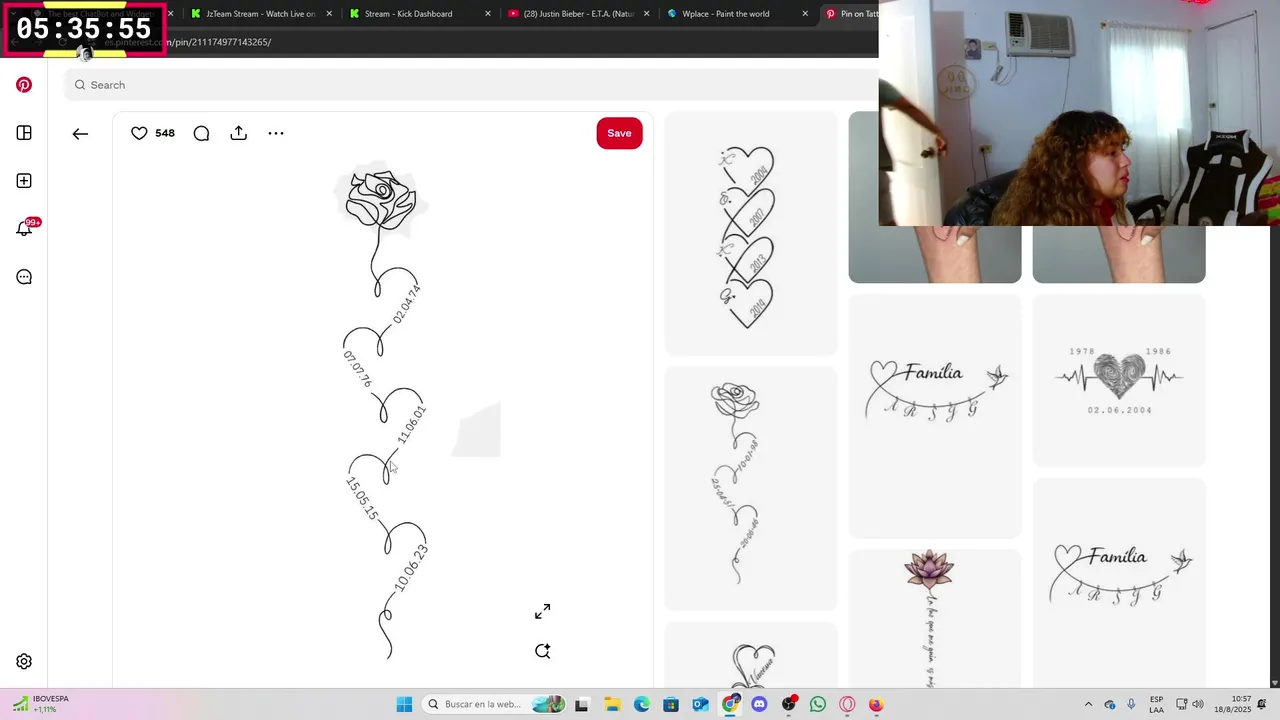Viewport: 1280px width, 720px height.
Task: Open Discord from the taskbar
Action: coord(759,704)
